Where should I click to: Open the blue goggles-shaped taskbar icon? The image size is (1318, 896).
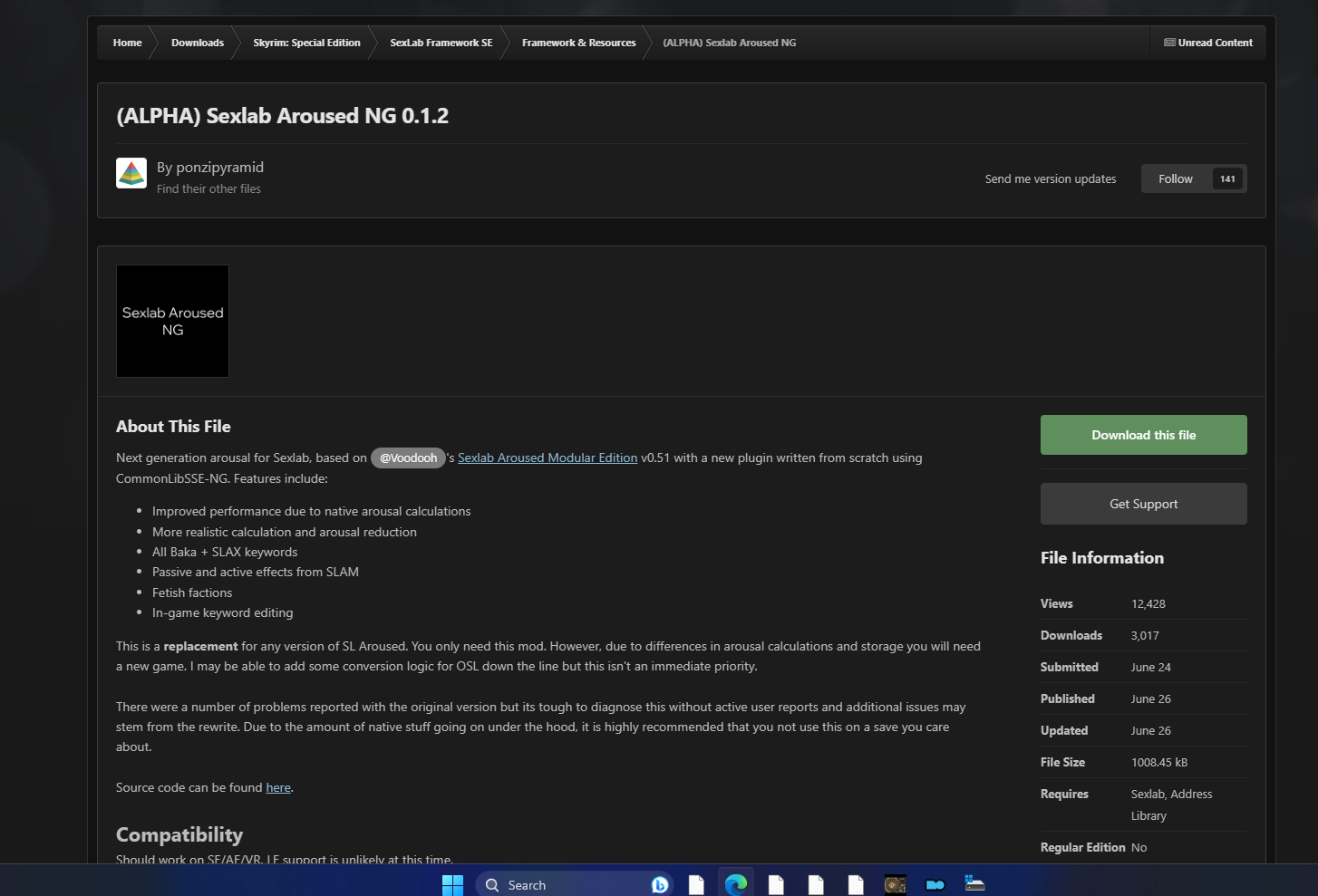pos(935,885)
